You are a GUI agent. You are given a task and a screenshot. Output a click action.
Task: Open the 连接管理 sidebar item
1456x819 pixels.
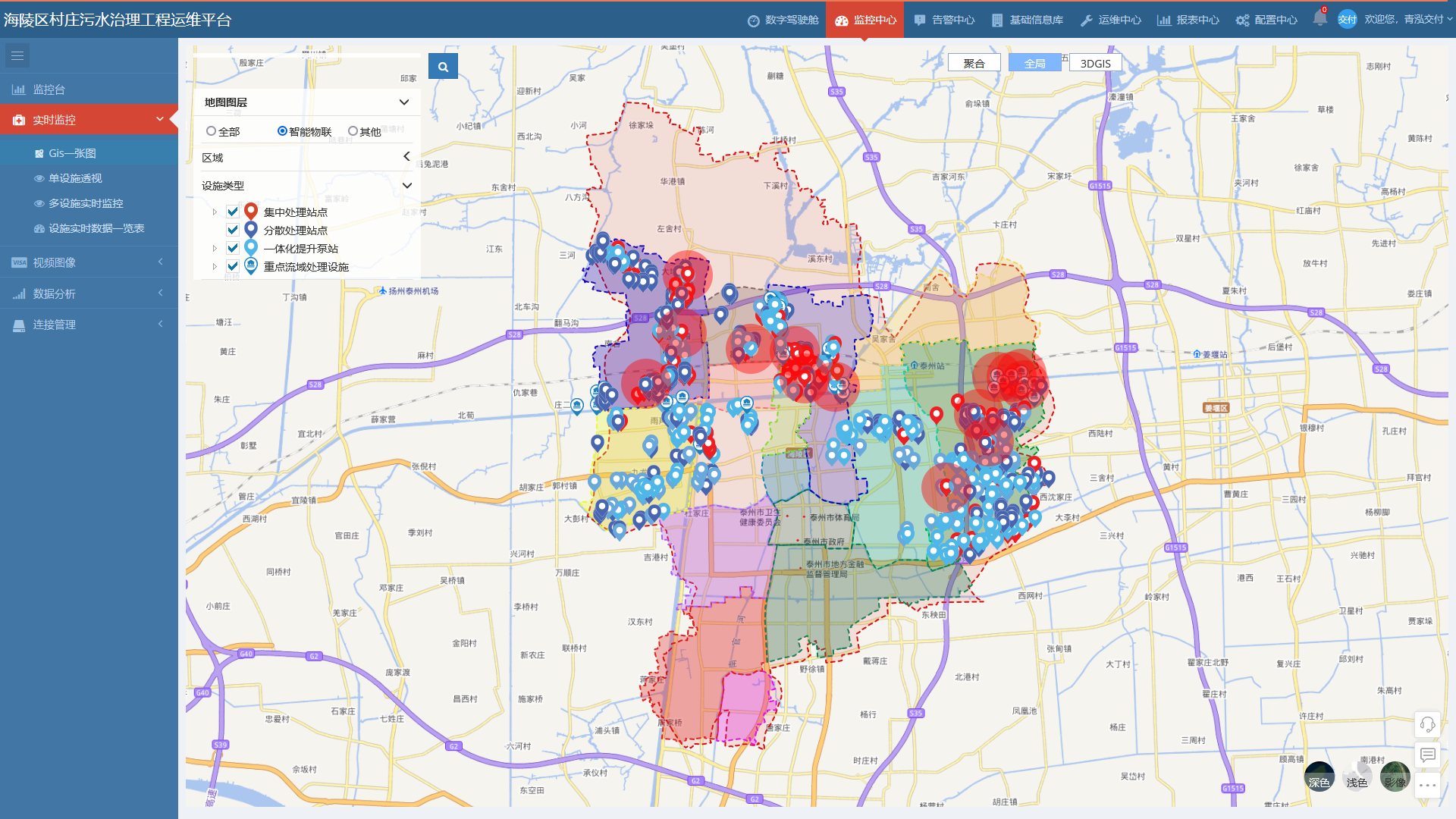point(89,325)
